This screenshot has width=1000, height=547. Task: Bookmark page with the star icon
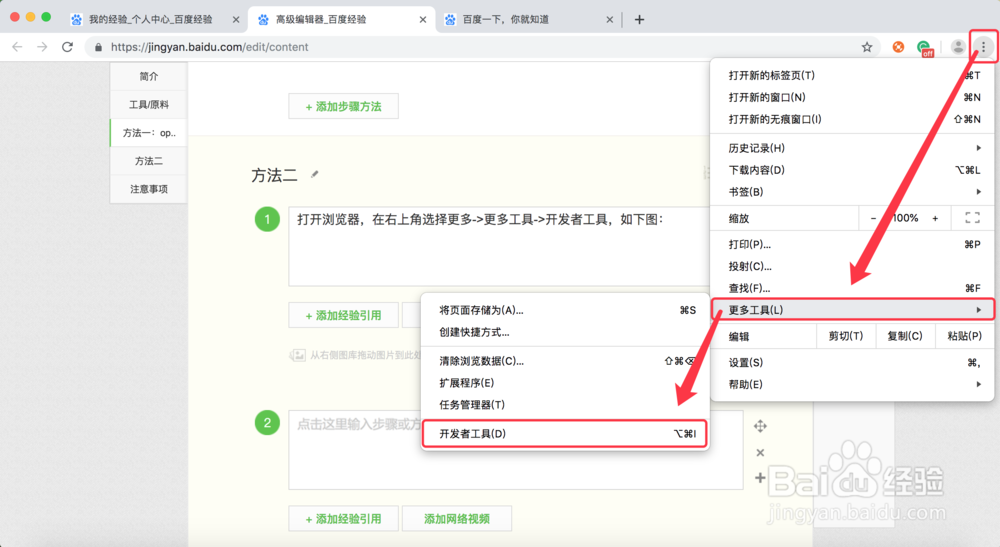tap(867, 47)
